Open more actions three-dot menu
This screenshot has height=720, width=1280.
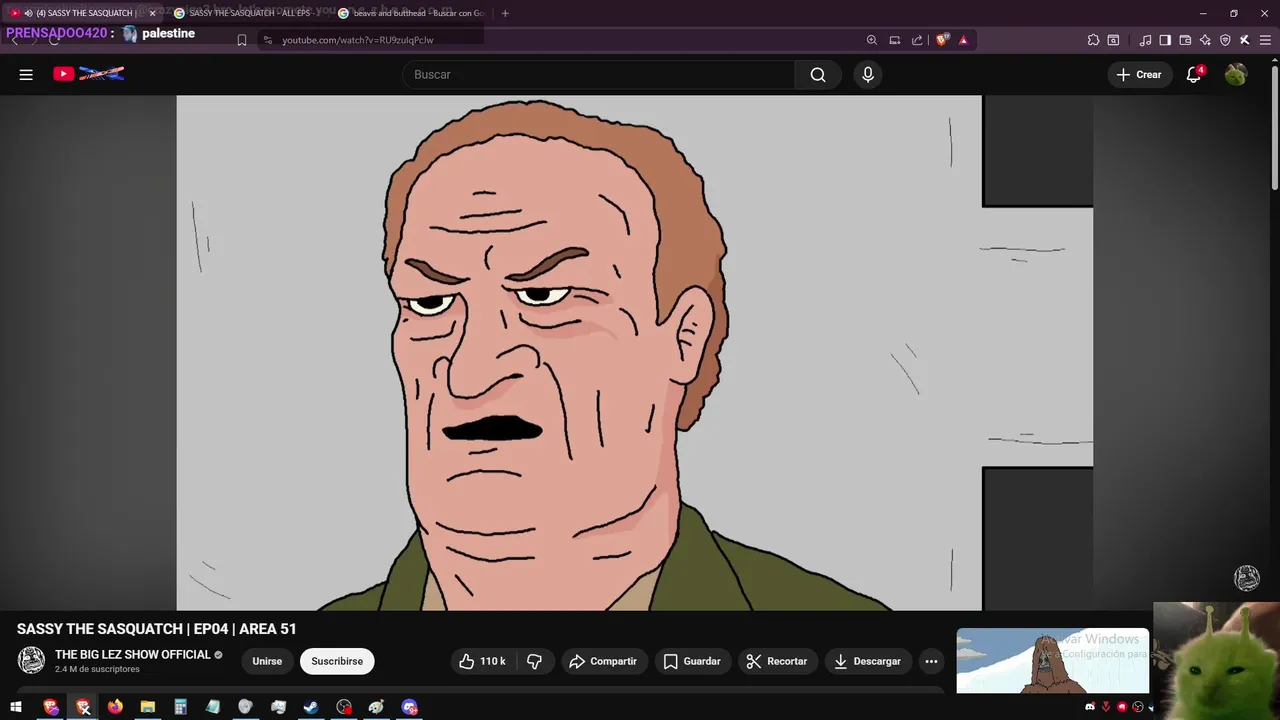point(931,661)
